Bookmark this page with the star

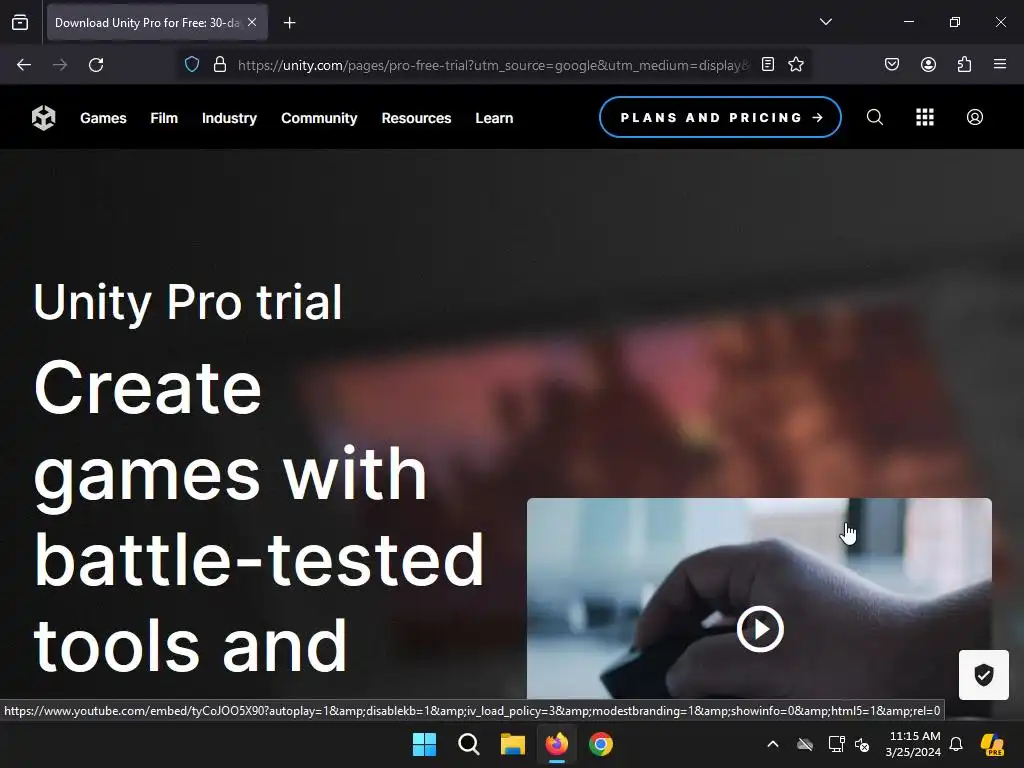coord(796,65)
